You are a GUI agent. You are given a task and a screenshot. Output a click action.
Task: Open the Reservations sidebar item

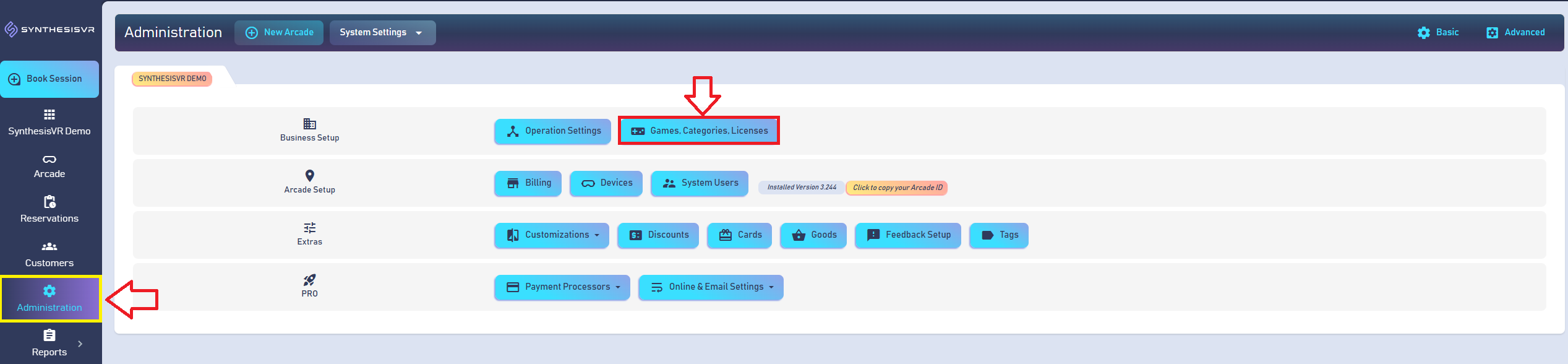49,210
